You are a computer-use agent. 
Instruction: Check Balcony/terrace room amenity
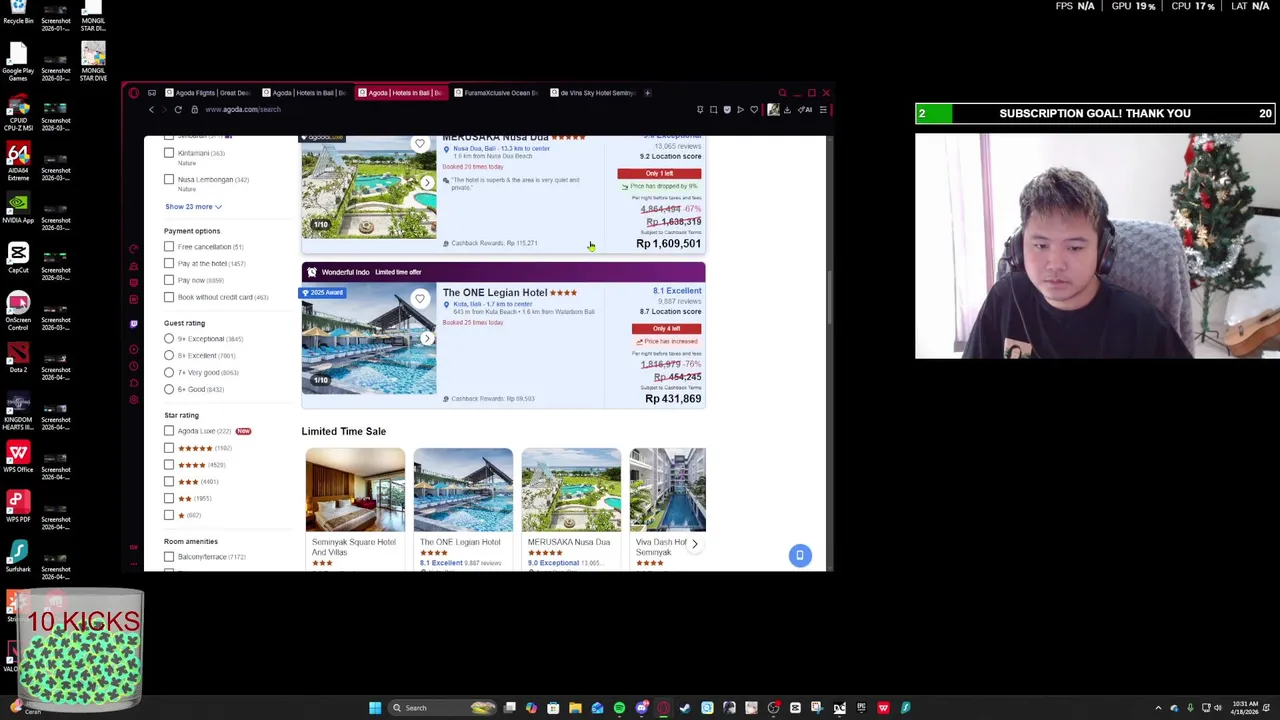pyautogui.click(x=169, y=557)
